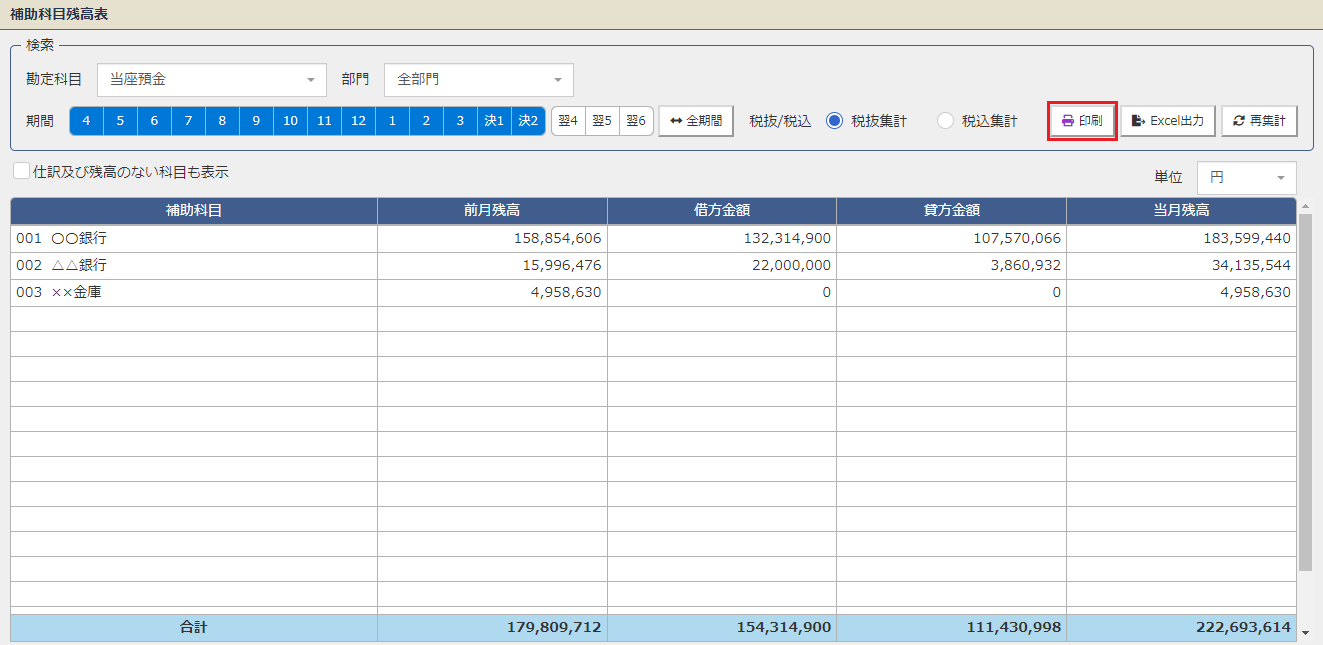Toggle the 決2 period button

[x=528, y=121]
